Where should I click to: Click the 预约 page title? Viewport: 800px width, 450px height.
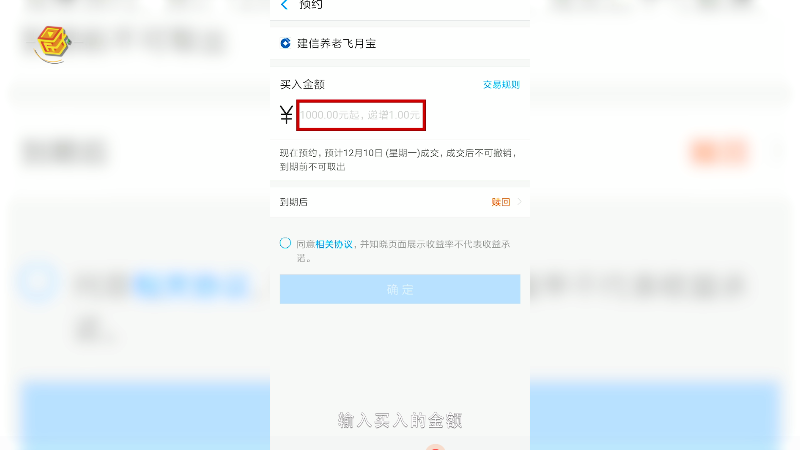pos(311,5)
